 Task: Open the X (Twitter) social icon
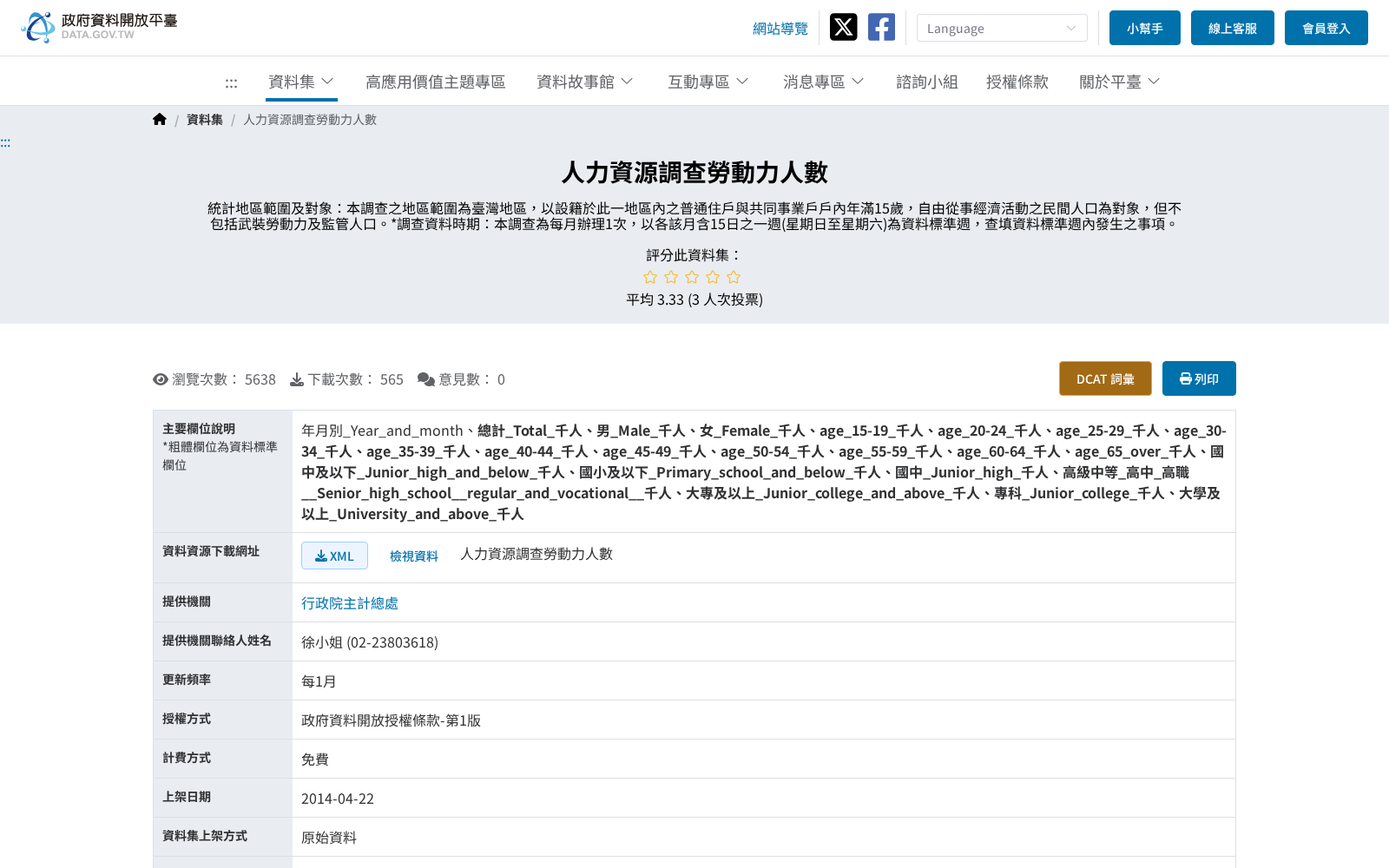click(x=843, y=27)
